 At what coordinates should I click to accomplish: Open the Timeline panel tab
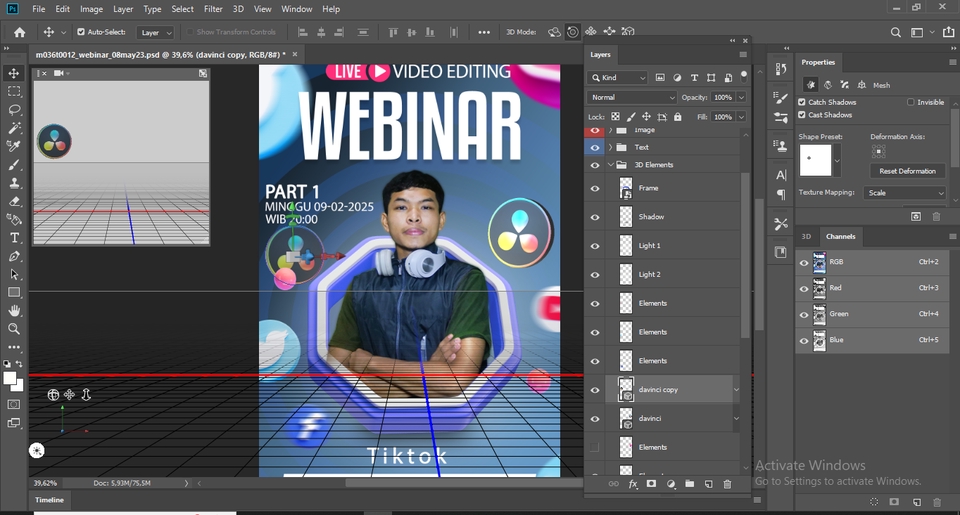[x=49, y=500]
